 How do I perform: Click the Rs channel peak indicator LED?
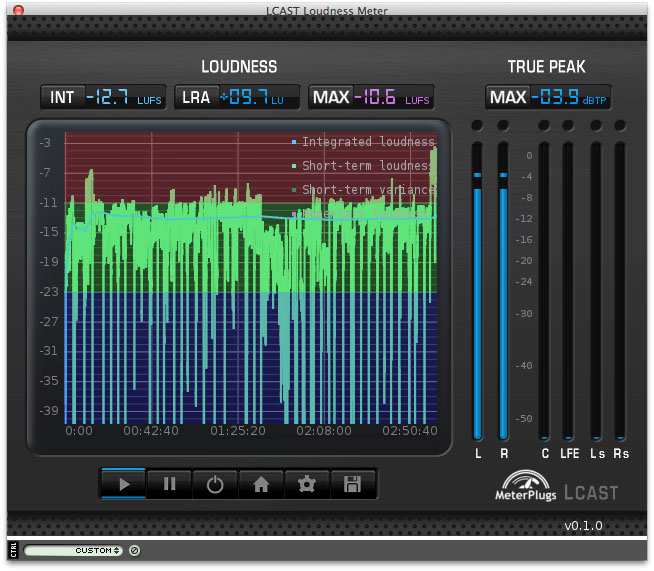pyautogui.click(x=620, y=125)
